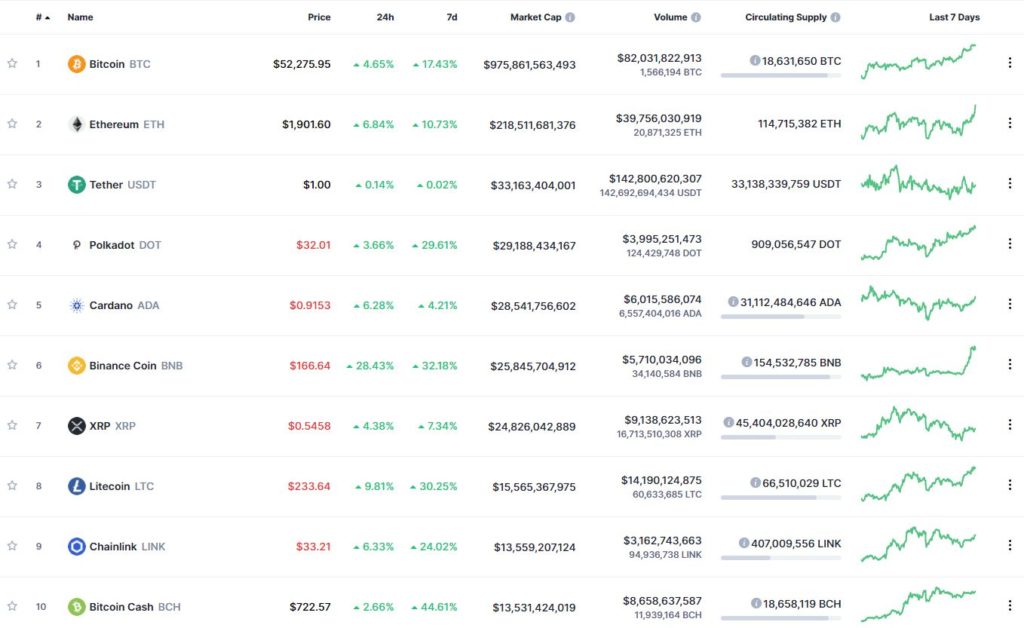This screenshot has height=628, width=1024.
Task: Click the Cardano coin logo
Action: (76, 305)
